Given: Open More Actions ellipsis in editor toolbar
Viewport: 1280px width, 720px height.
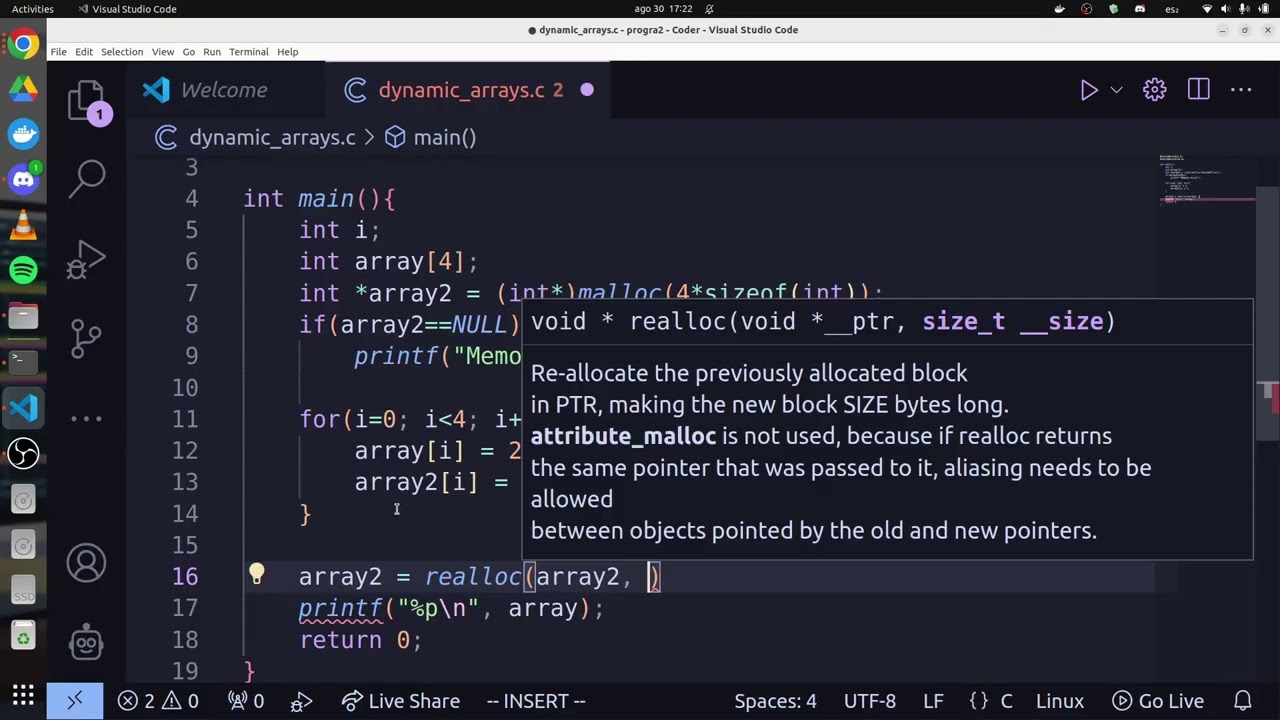Looking at the screenshot, I should pyautogui.click(x=1241, y=90).
